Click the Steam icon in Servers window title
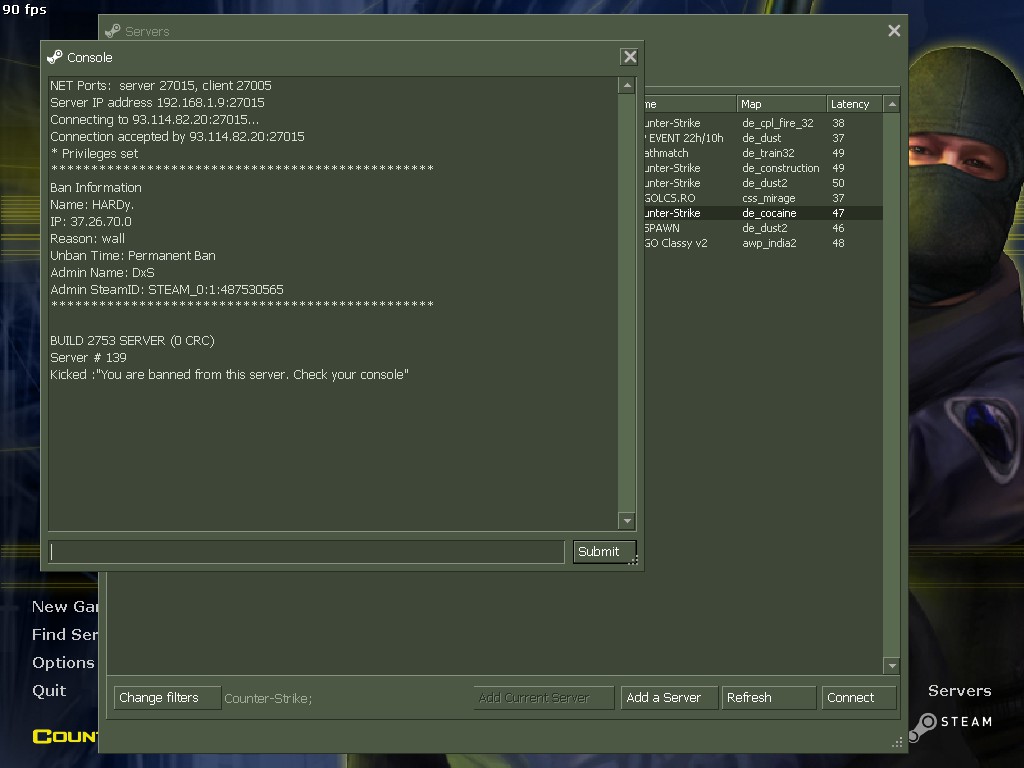 [113, 31]
